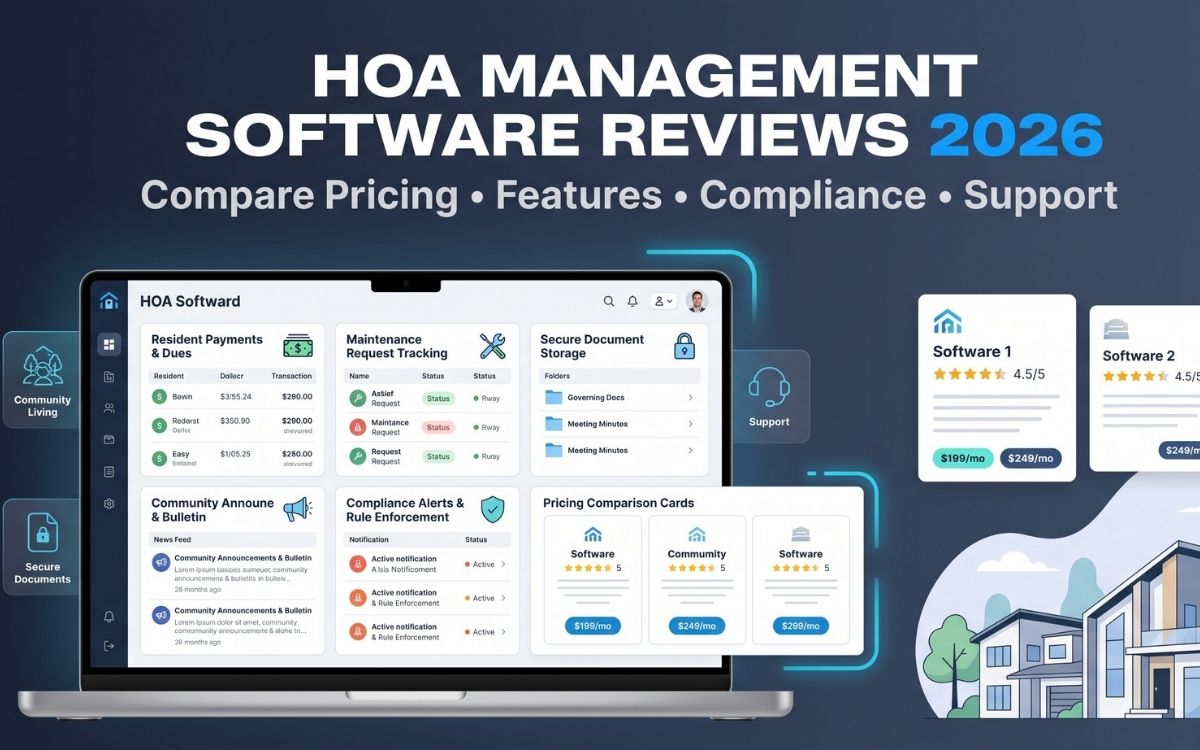Screen dimensions: 1200x750
Task: Click the headset icon on the Support badge
Action: click(769, 387)
